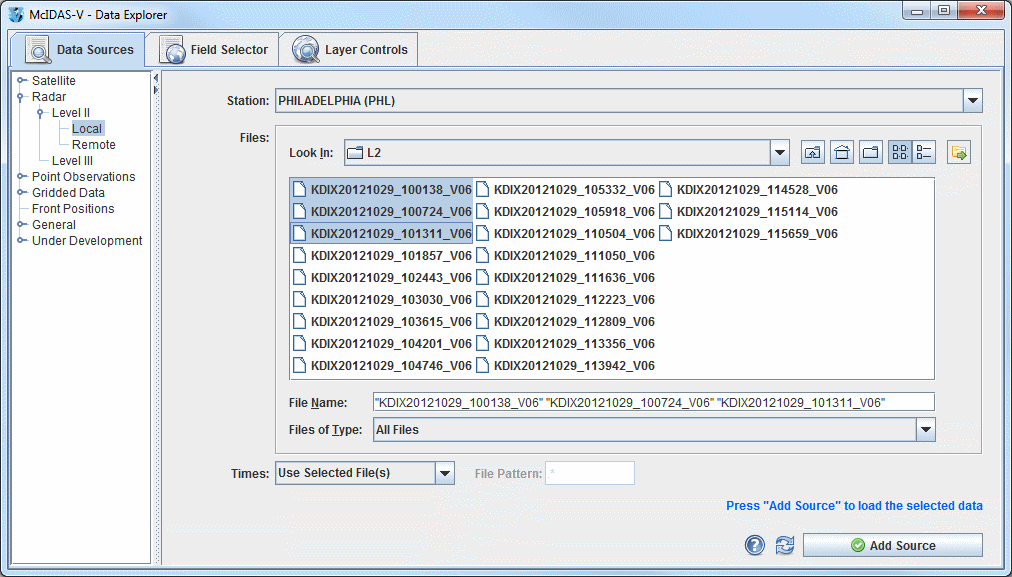Image resolution: width=1012 pixels, height=577 pixels.
Task: Click the File Name text field
Action: [653, 402]
